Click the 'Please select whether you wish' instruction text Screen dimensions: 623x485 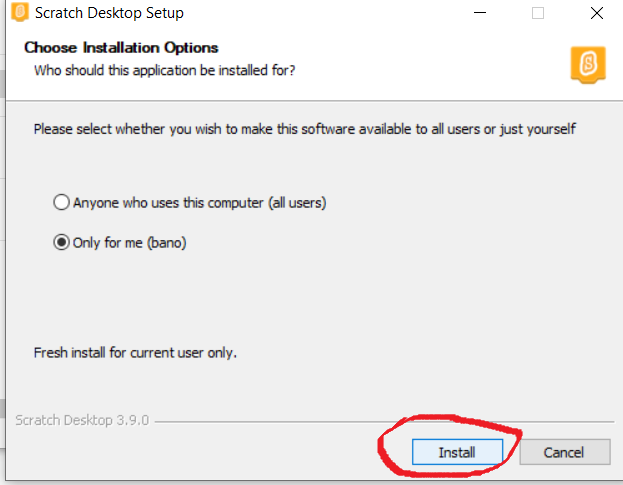(305, 129)
